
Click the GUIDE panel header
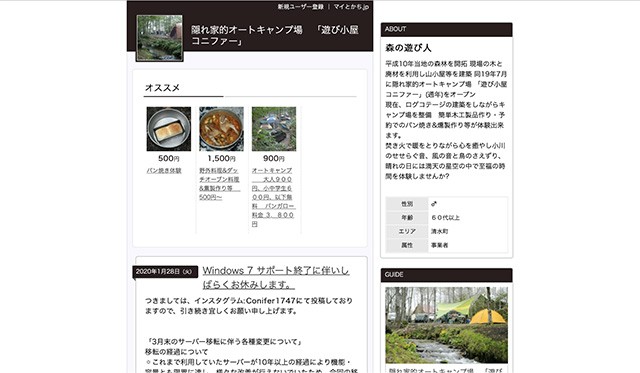[447, 275]
